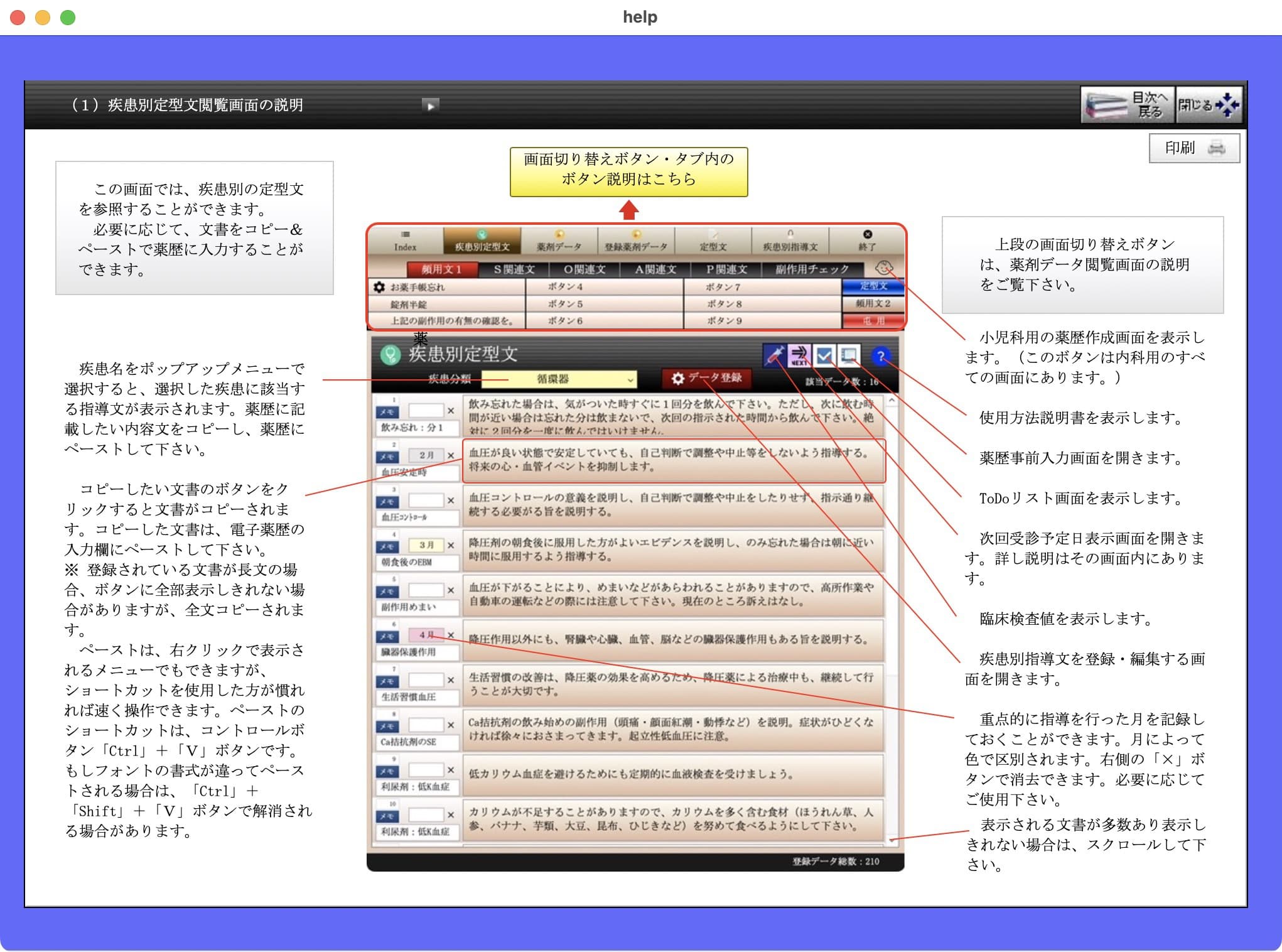Remove the 4月 marker using its × button
Viewport: 1282px width, 952px height.
point(450,636)
